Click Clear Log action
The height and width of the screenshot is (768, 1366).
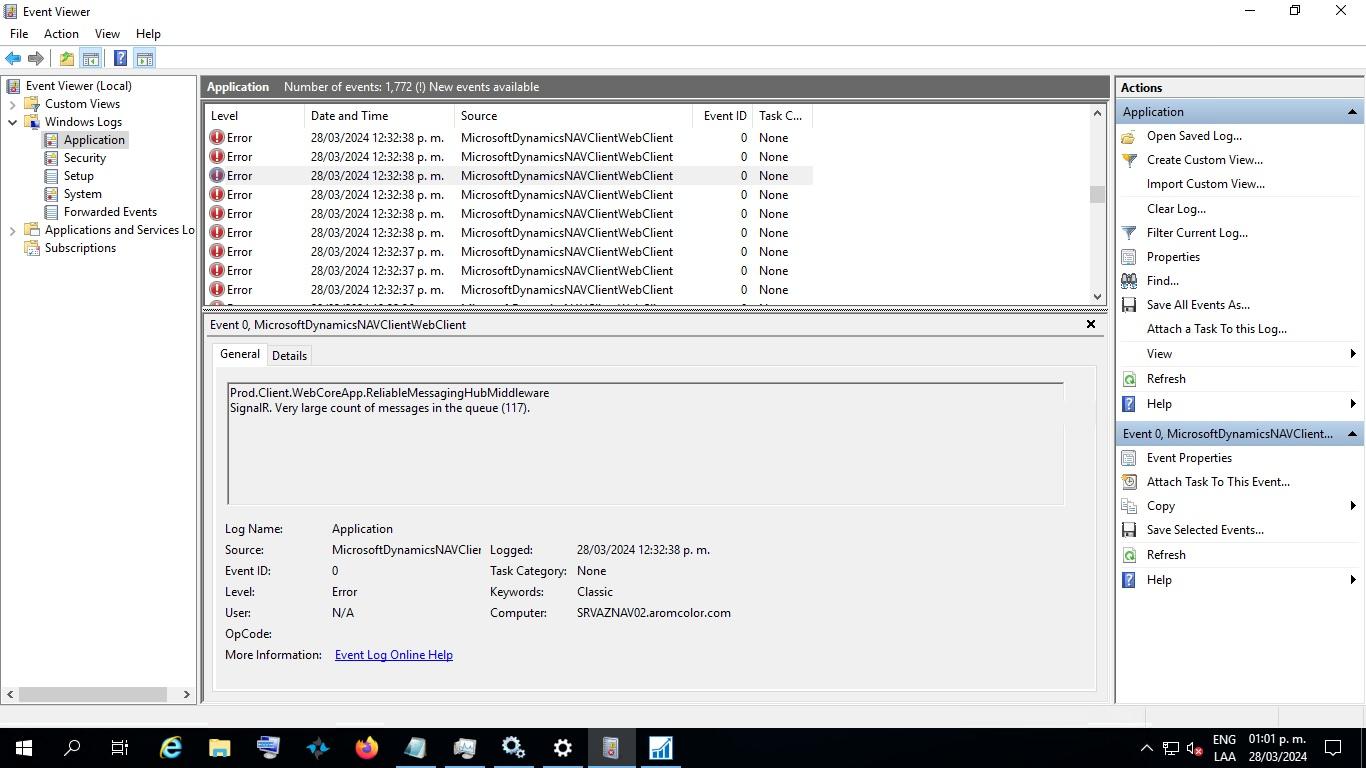(x=1176, y=209)
